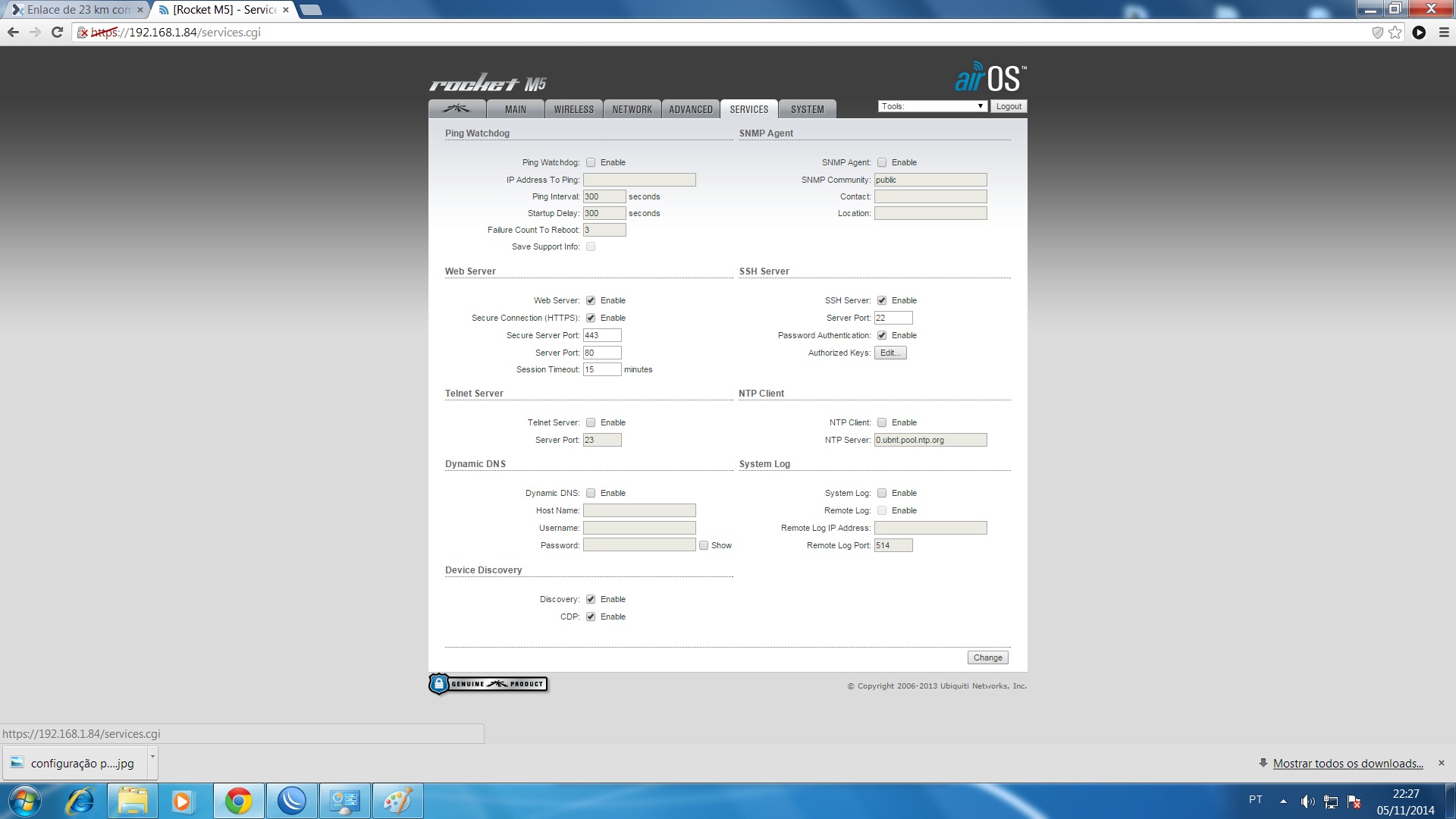This screenshot has height=819, width=1456.
Task: Open the Tools dropdown
Action: click(x=932, y=106)
